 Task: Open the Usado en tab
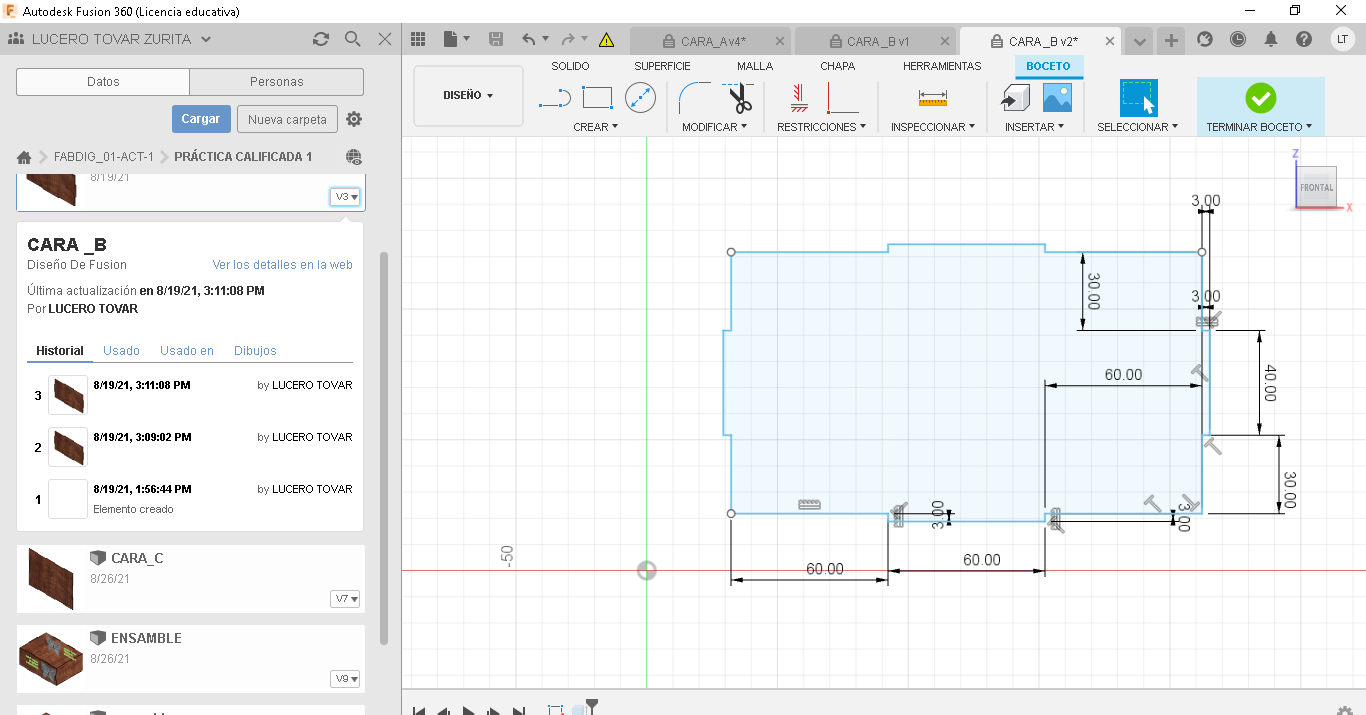(x=187, y=351)
